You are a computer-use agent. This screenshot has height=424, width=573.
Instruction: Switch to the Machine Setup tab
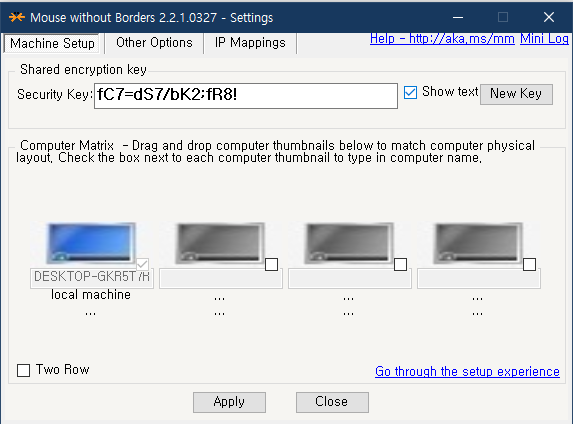tap(52, 43)
